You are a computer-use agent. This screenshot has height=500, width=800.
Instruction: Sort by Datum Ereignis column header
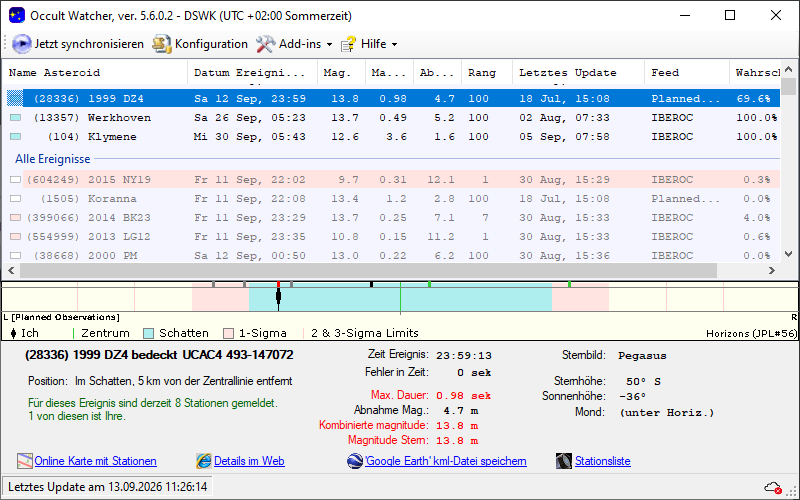pyautogui.click(x=253, y=72)
